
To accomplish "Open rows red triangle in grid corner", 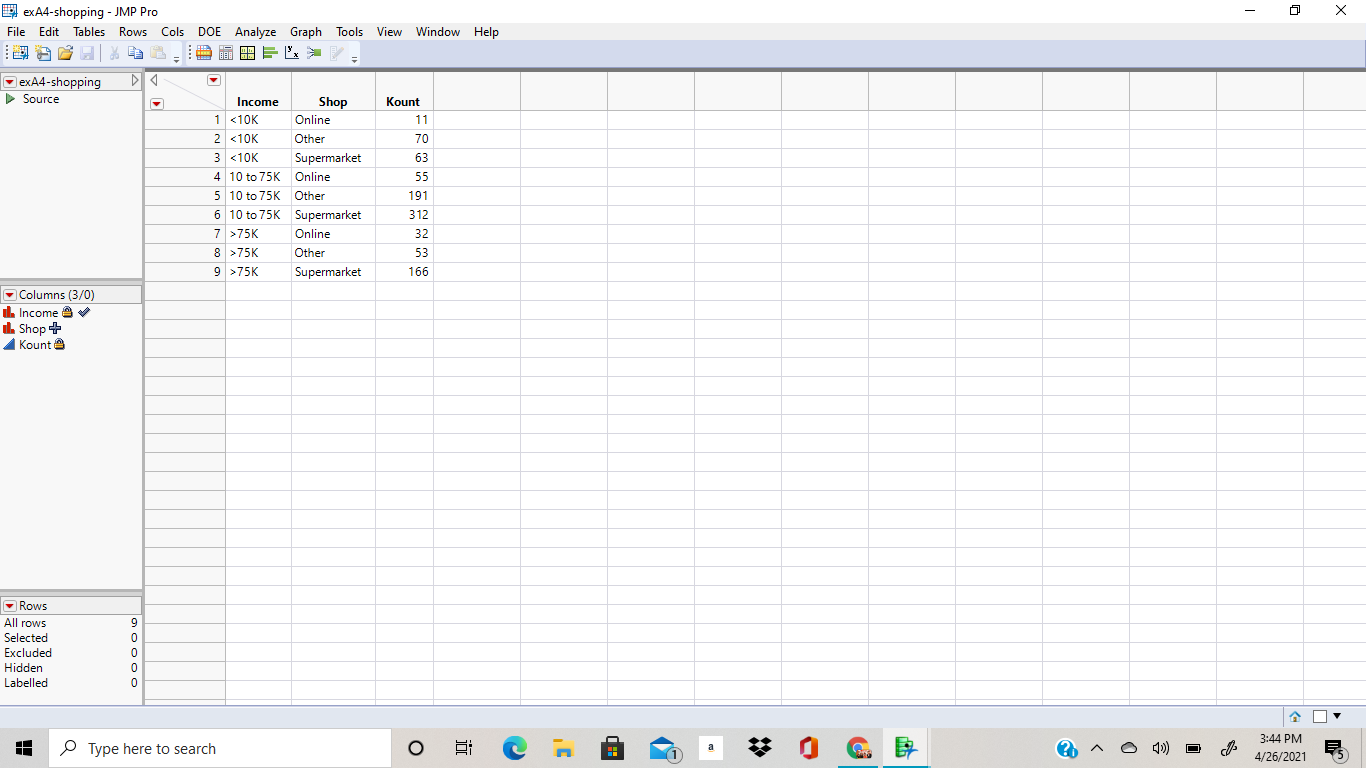I will [x=157, y=103].
